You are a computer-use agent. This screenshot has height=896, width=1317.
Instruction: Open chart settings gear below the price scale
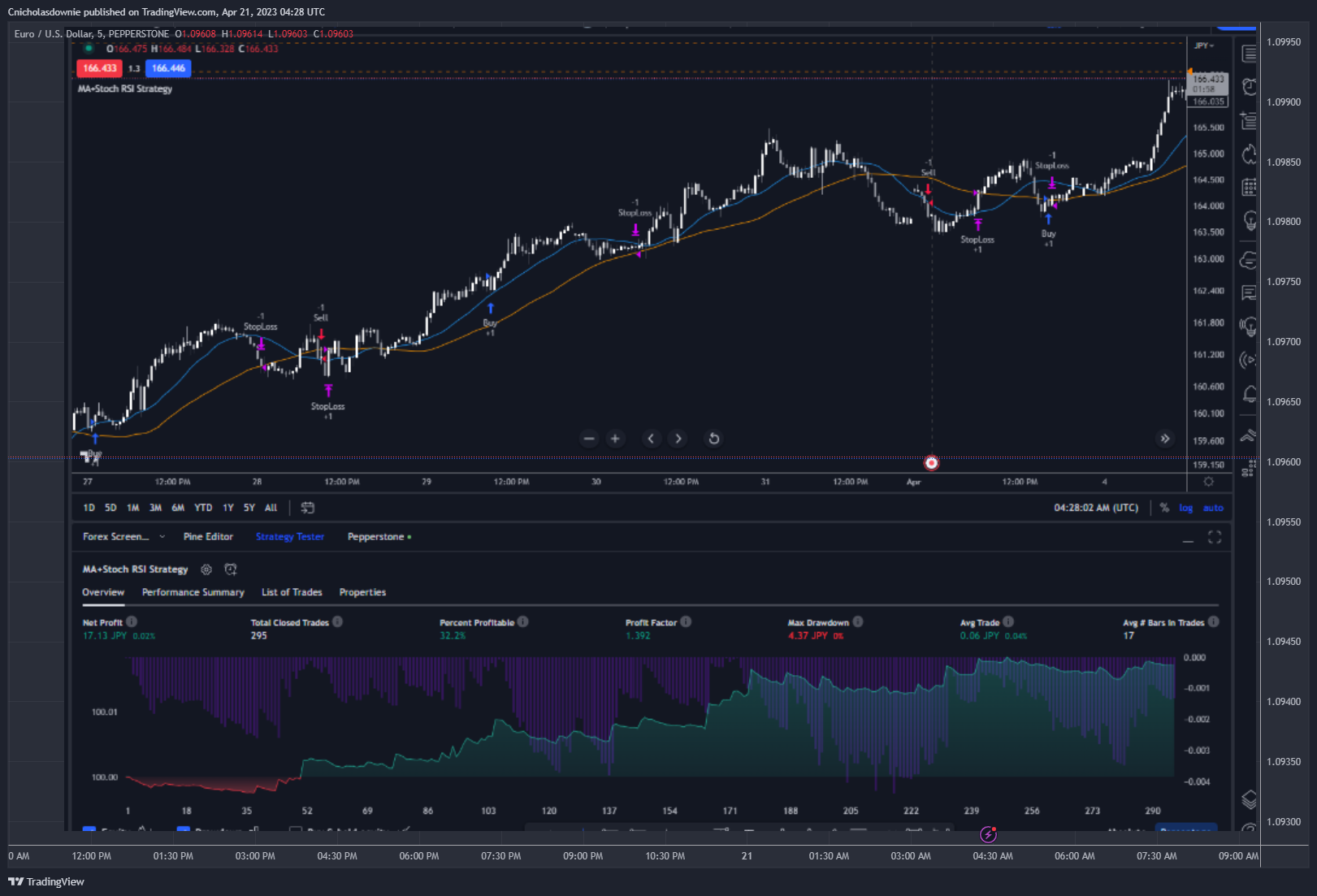(1209, 482)
